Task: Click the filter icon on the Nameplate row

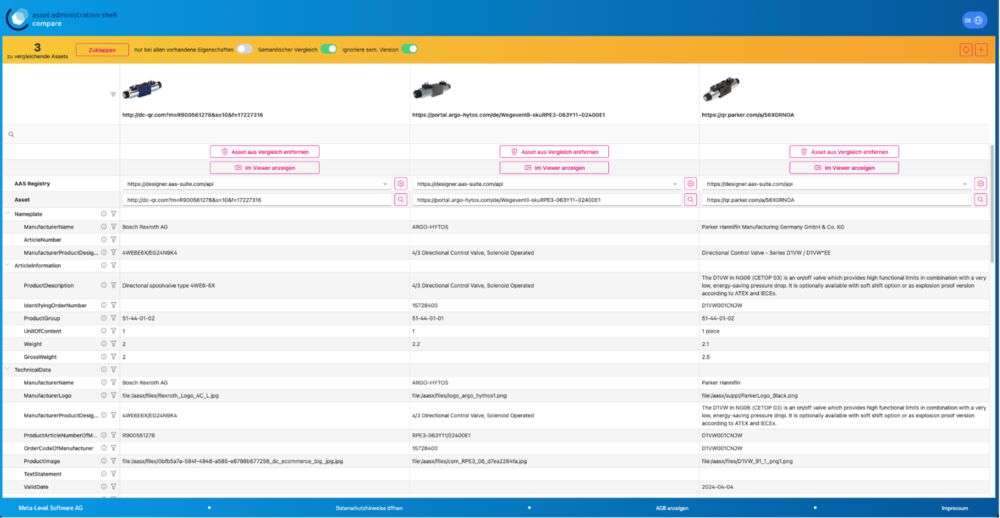Action: click(113, 214)
